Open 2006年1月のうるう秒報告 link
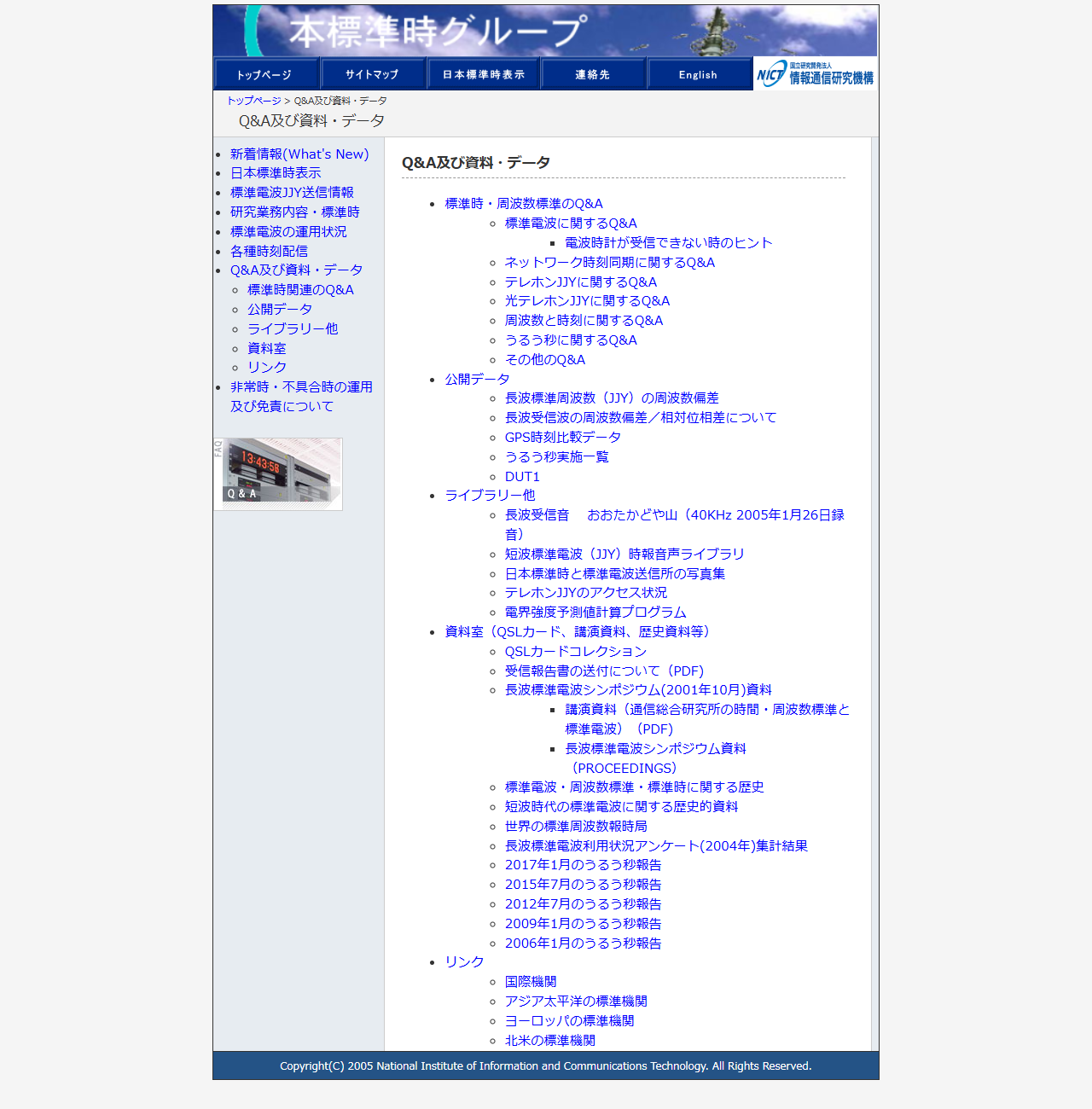Screen dimensions: 1092x1109 point(584,944)
